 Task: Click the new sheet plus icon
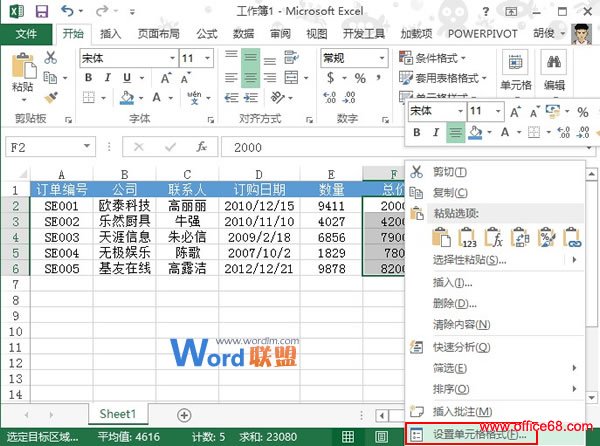coord(184,415)
